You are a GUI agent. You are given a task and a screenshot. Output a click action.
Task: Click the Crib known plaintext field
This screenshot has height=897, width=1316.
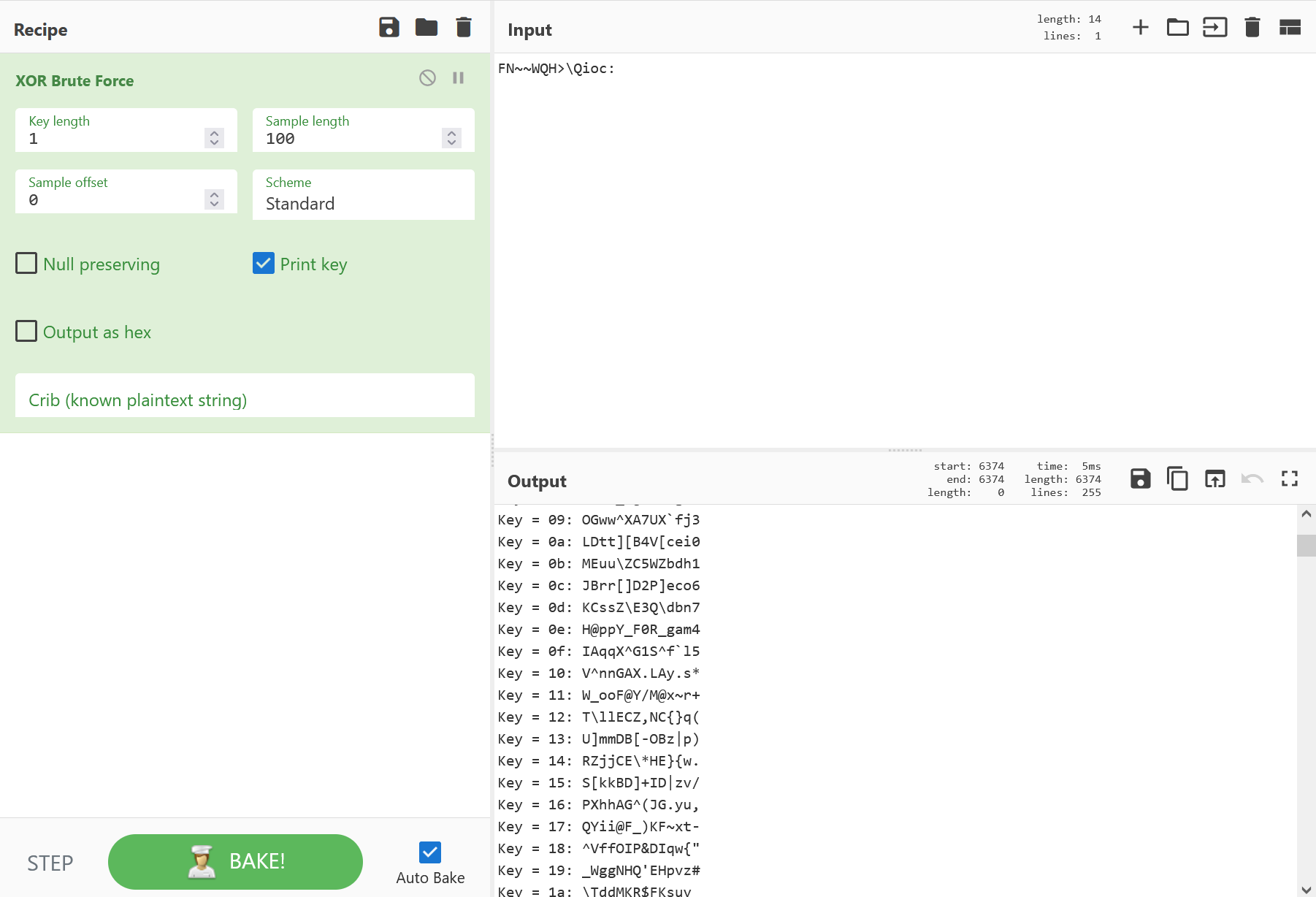point(245,400)
